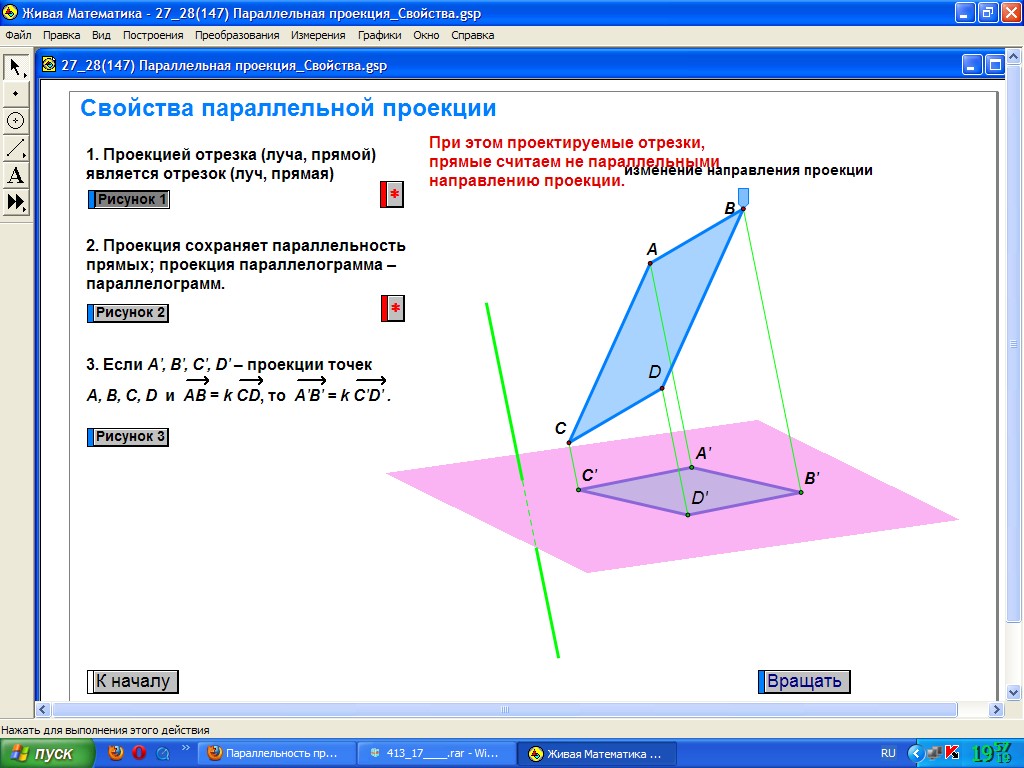1024x768 pixels.
Task: Select the Straightedge line tool
Action: (16, 148)
